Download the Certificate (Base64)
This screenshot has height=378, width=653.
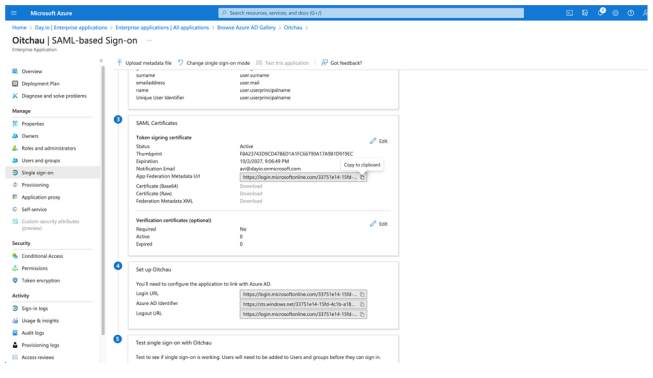[x=251, y=186]
